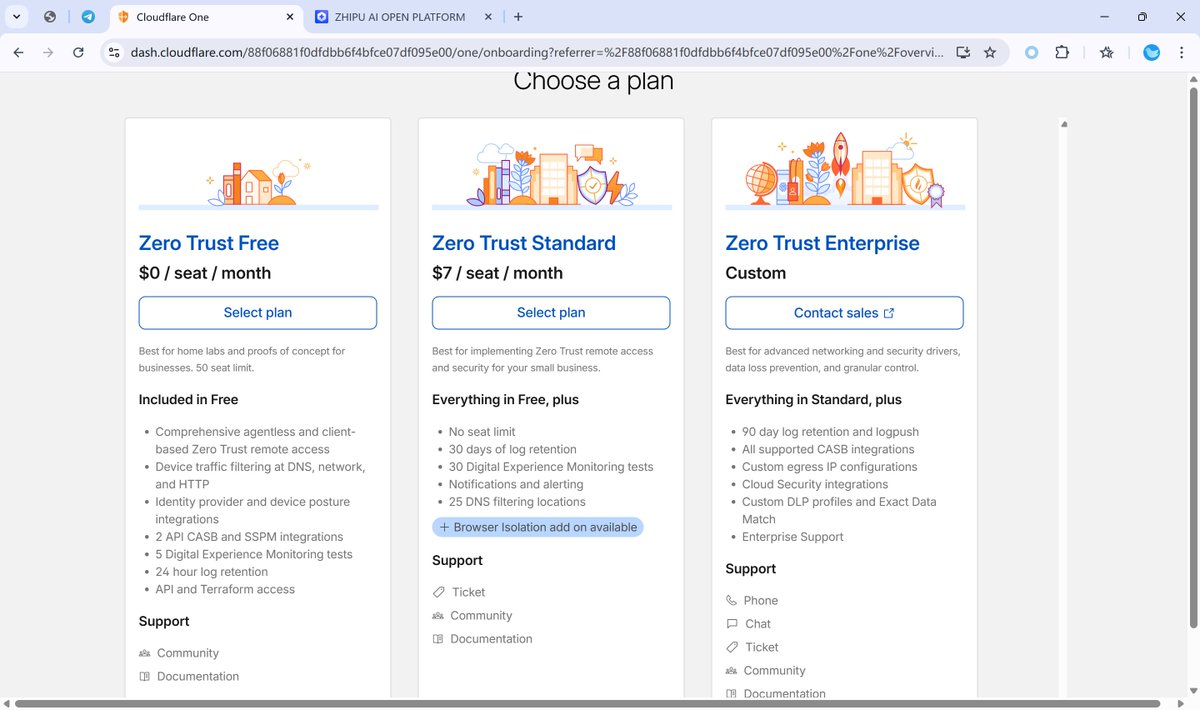Click 'Everything in Standard, plus' heading

813,399
